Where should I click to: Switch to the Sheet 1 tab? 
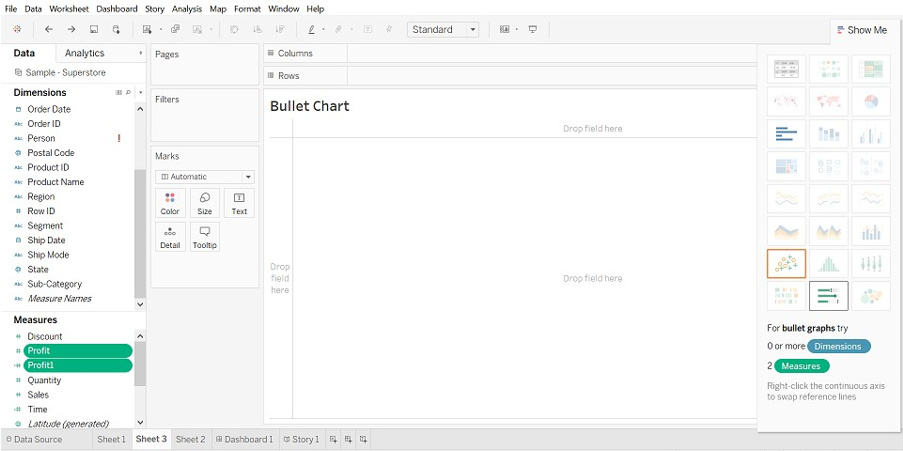pos(111,439)
